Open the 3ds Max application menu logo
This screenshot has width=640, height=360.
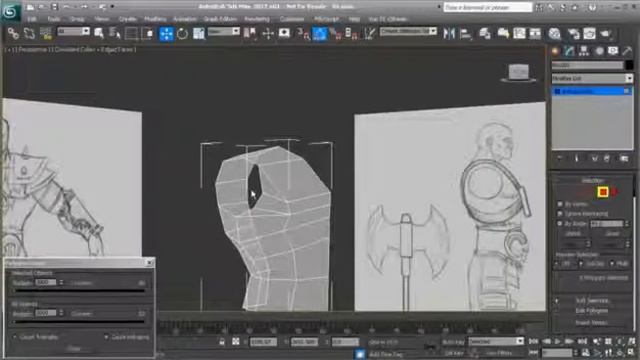10,11
